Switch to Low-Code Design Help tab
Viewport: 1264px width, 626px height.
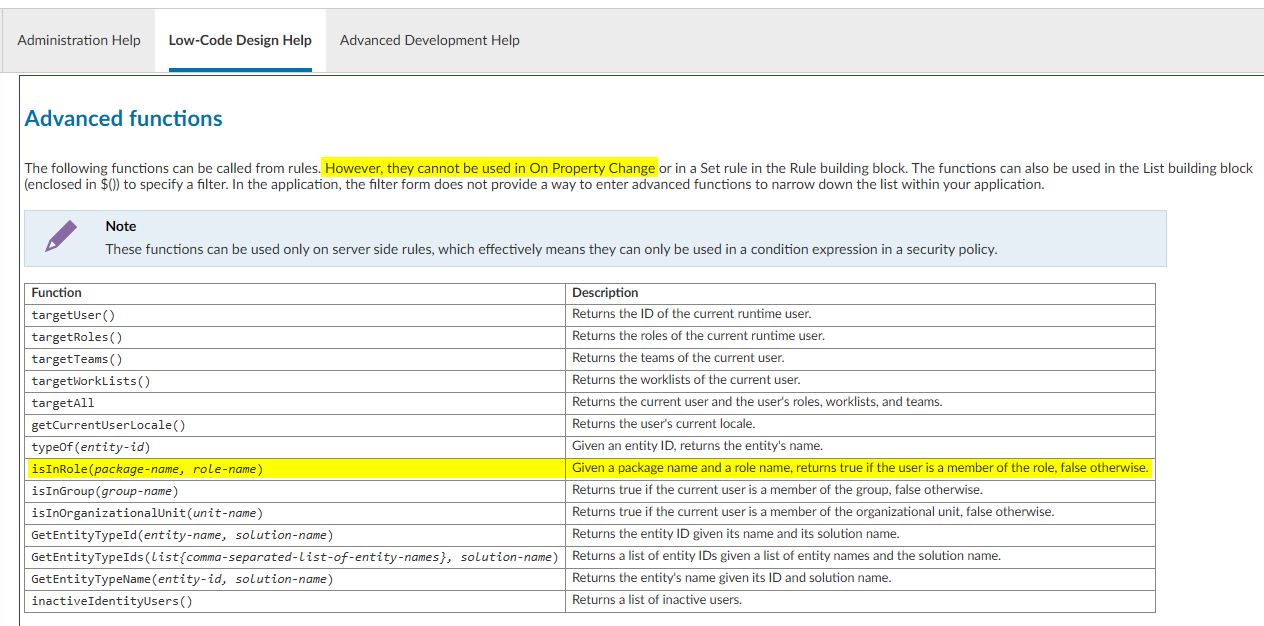tap(240, 40)
